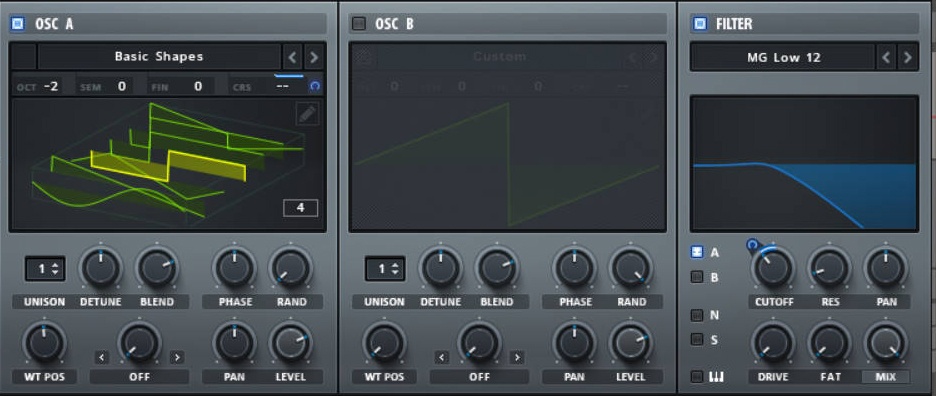The image size is (936, 396).
Task: Click the filter Pan knob
Action: pyautogui.click(x=886, y=268)
